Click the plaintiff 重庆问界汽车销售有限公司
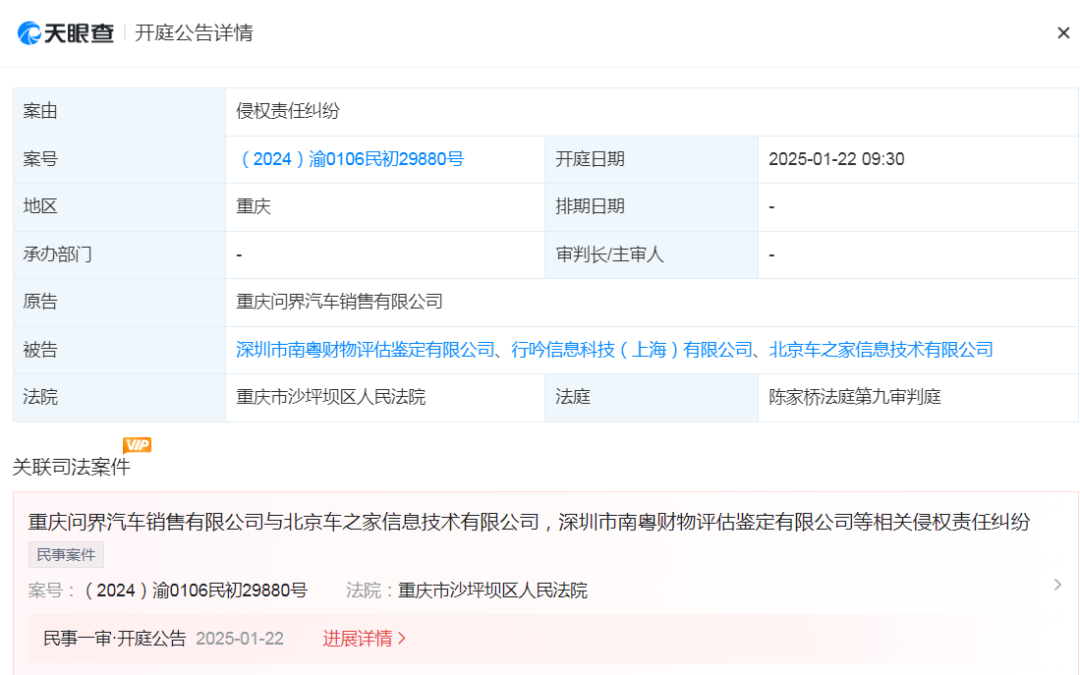Screen dimensions: 1080x675 pos(340,302)
